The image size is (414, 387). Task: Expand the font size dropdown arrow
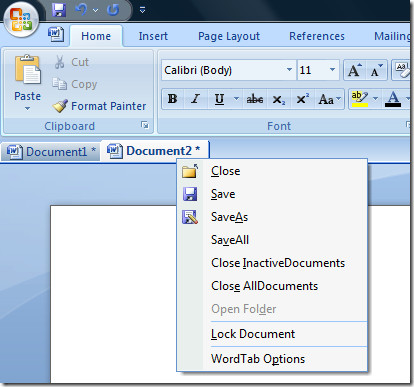(x=332, y=70)
